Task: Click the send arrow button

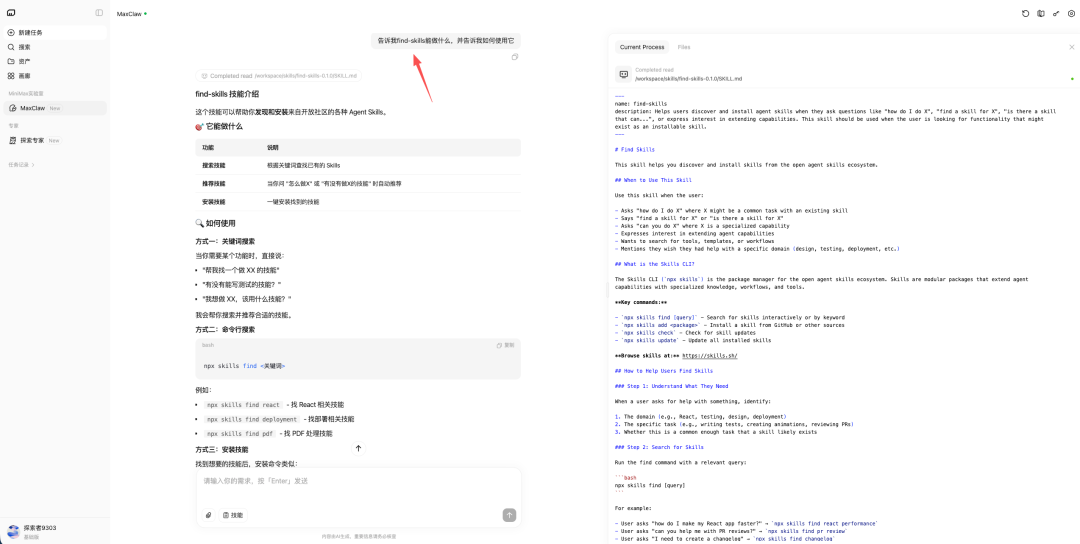Action: [509, 515]
